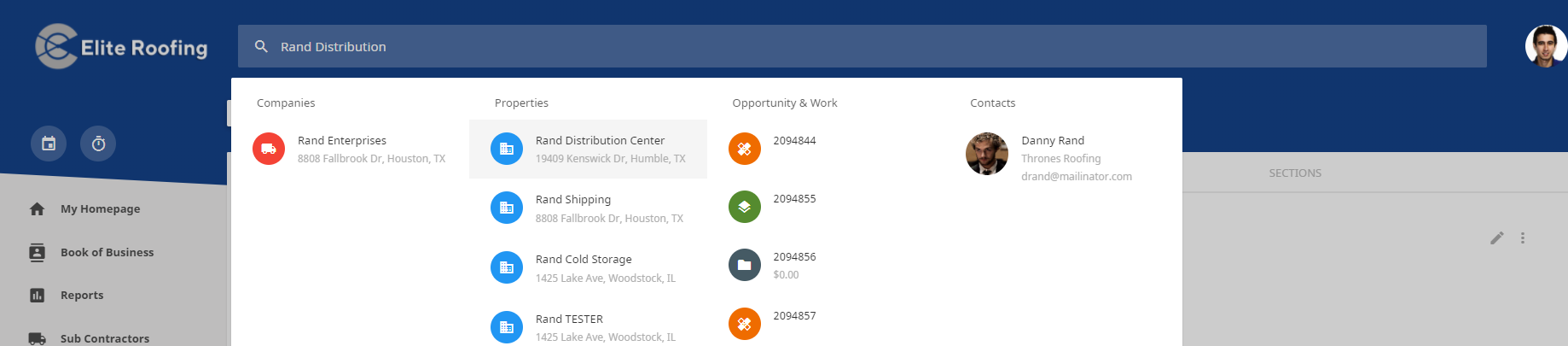The image size is (1568, 346).
Task: Click the pencil edit icon
Action: click(1496, 238)
